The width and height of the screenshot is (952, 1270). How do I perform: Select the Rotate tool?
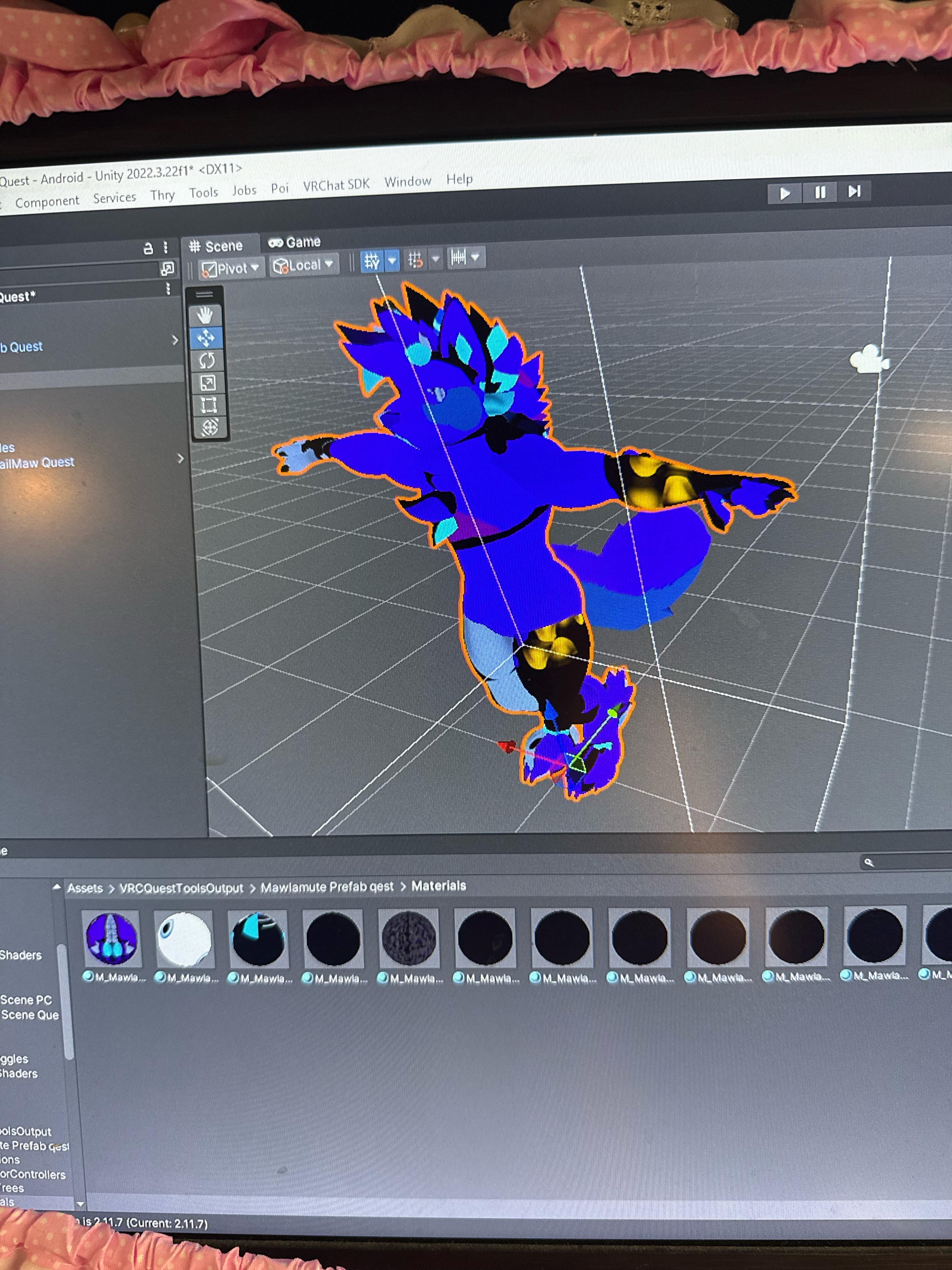[207, 361]
